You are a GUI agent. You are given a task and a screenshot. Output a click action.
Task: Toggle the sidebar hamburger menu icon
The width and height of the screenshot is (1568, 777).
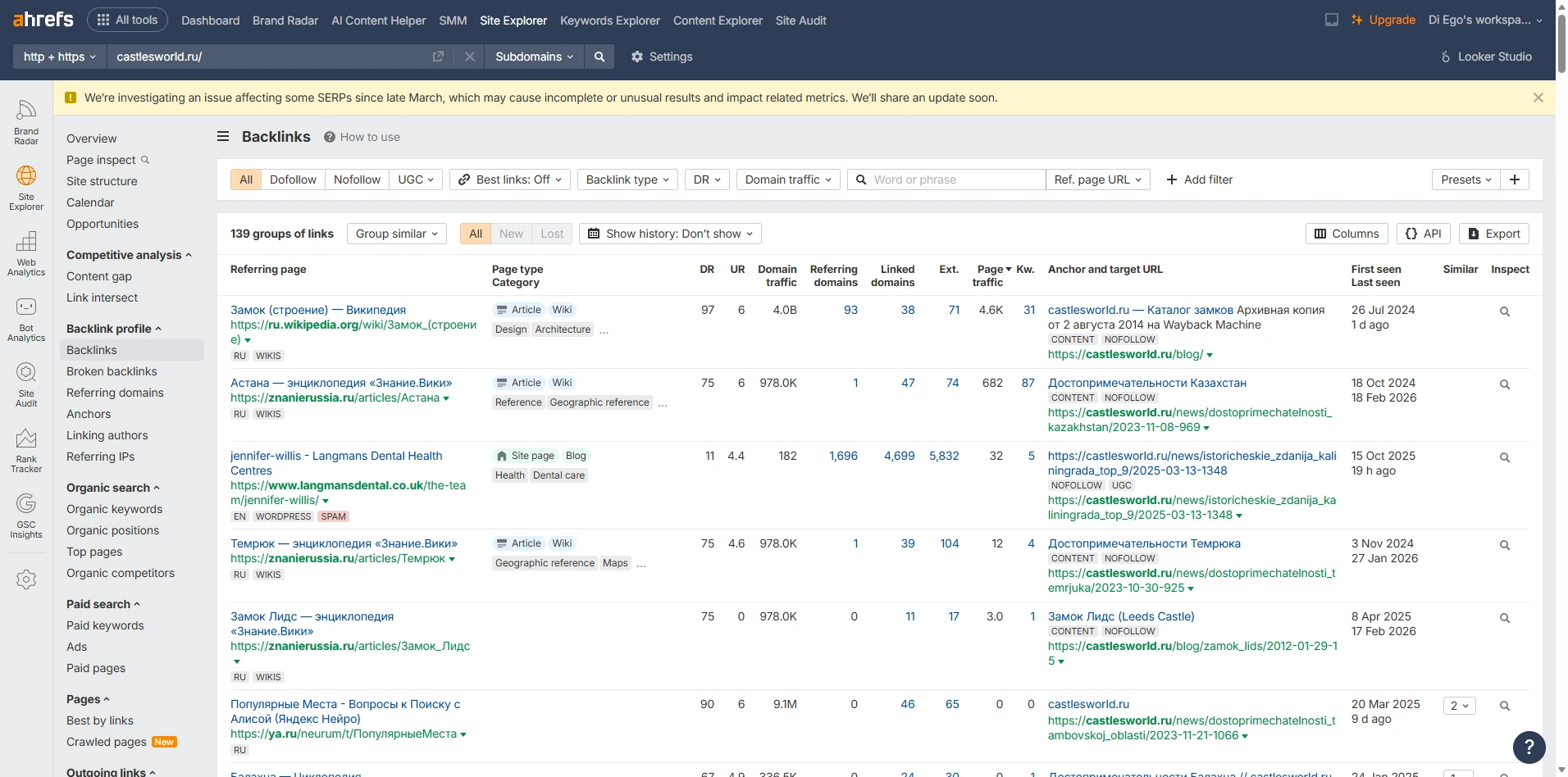point(223,136)
